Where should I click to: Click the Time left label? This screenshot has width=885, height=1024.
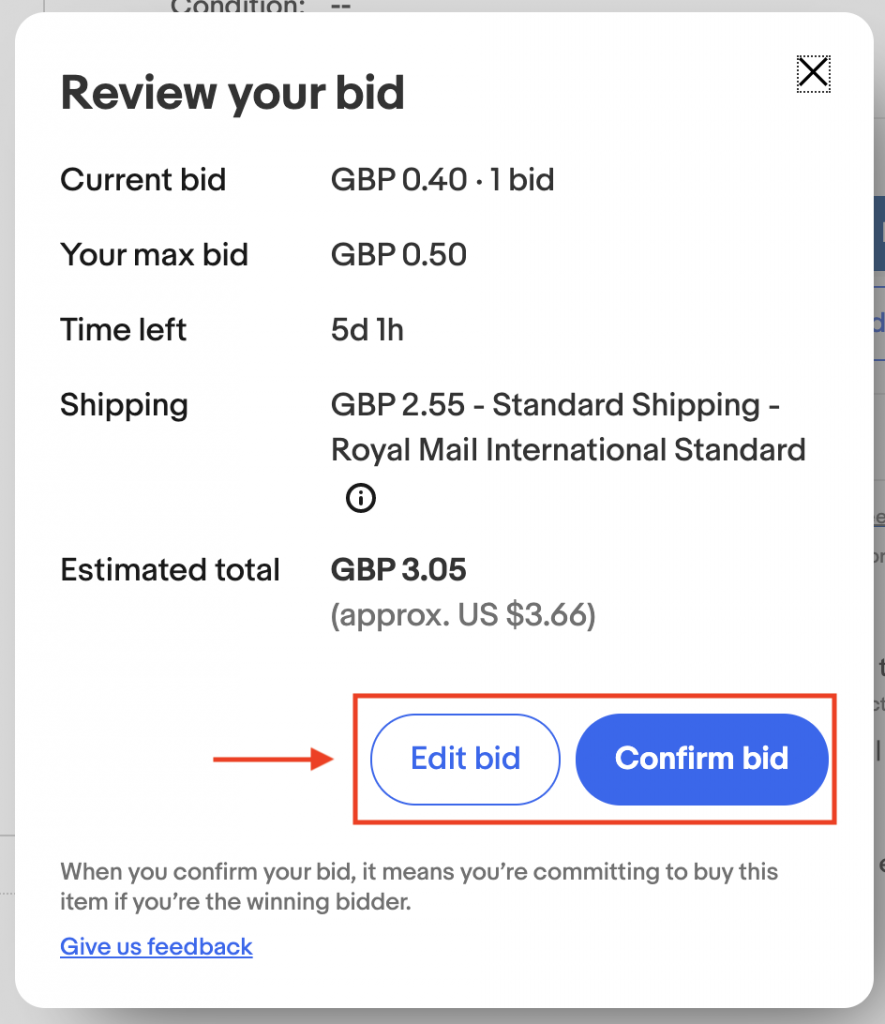(123, 330)
